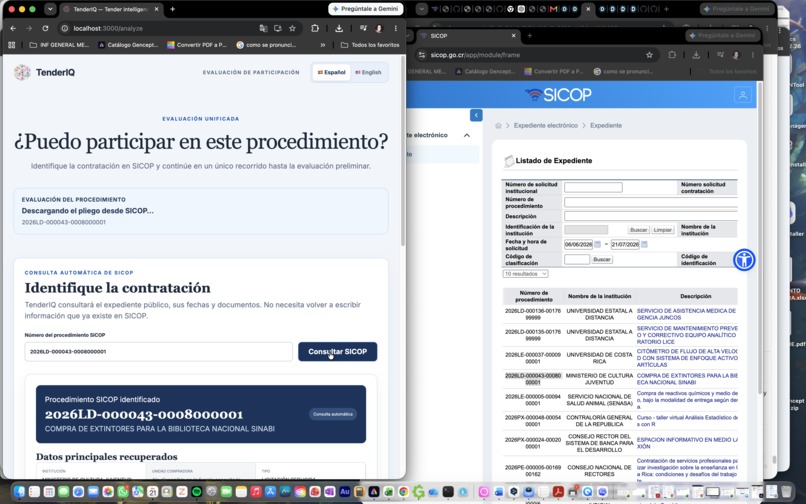Open Chrome three-dot menu in SICOP window

(753, 55)
